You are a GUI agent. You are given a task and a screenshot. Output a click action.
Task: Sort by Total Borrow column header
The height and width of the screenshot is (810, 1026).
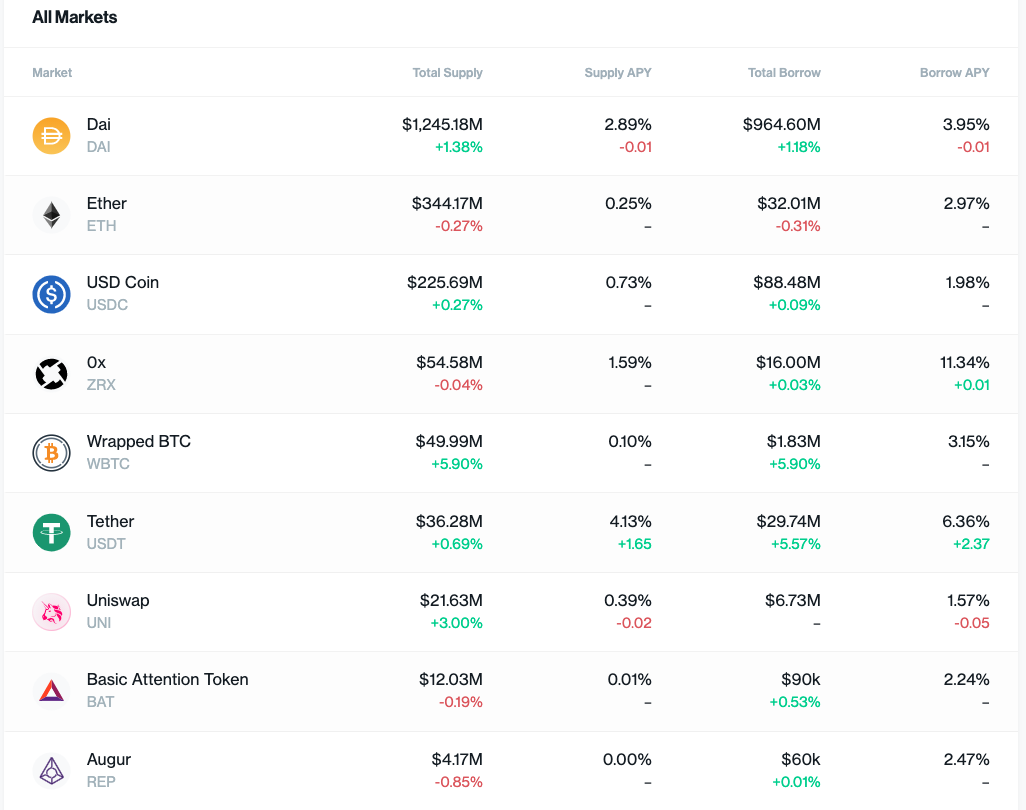click(x=784, y=73)
